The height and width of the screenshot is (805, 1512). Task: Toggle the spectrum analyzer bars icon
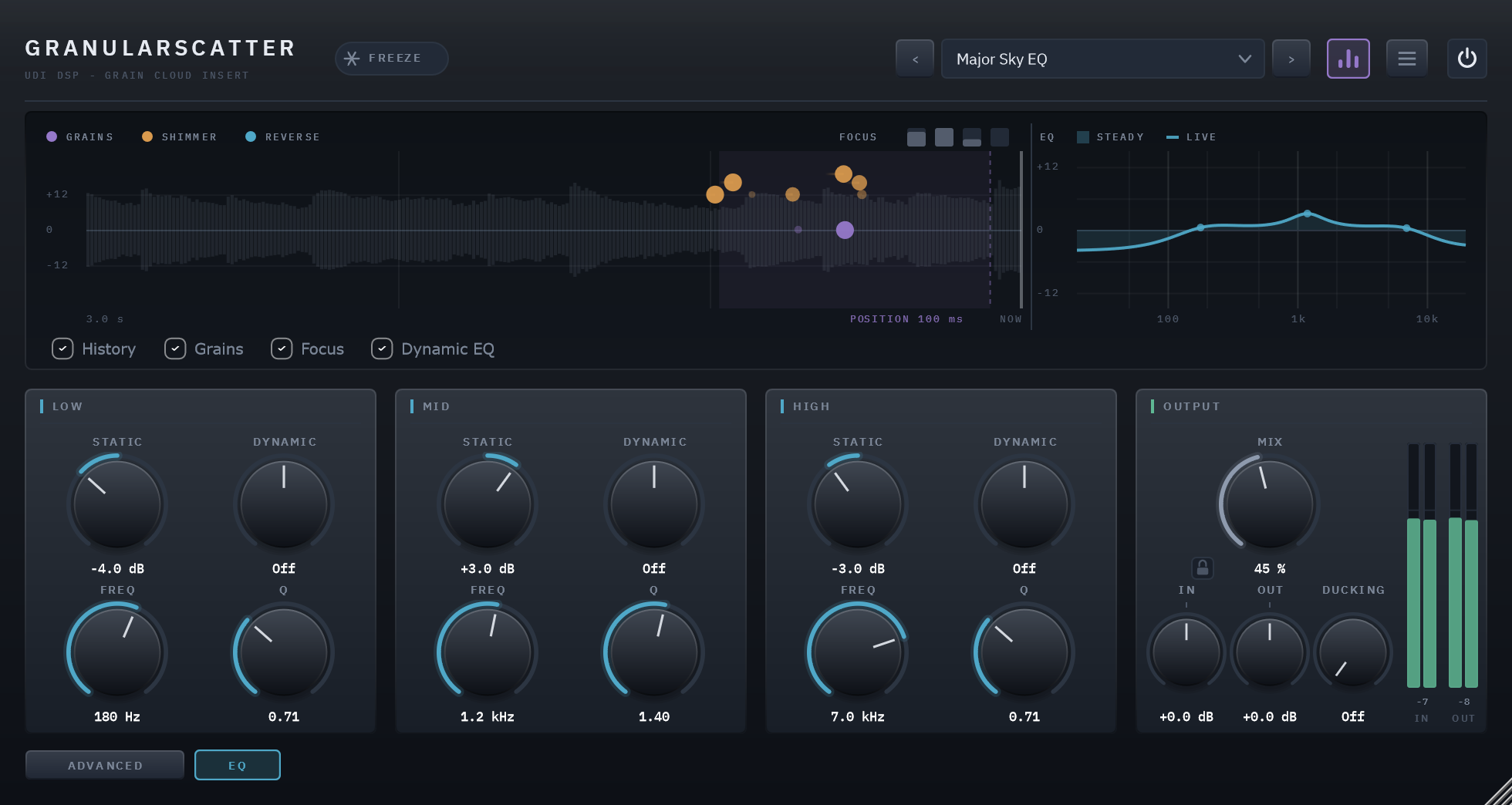(x=1348, y=59)
